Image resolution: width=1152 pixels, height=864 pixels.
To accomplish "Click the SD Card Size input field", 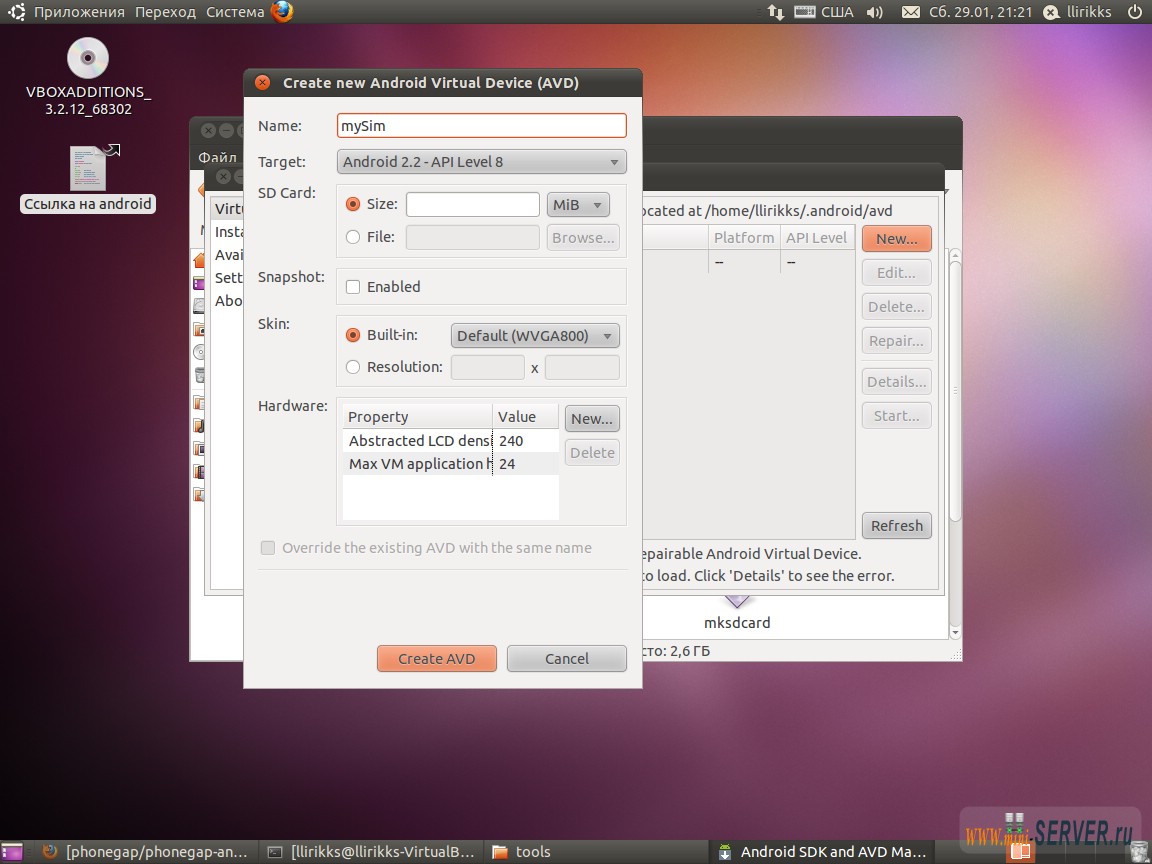I will pos(472,204).
